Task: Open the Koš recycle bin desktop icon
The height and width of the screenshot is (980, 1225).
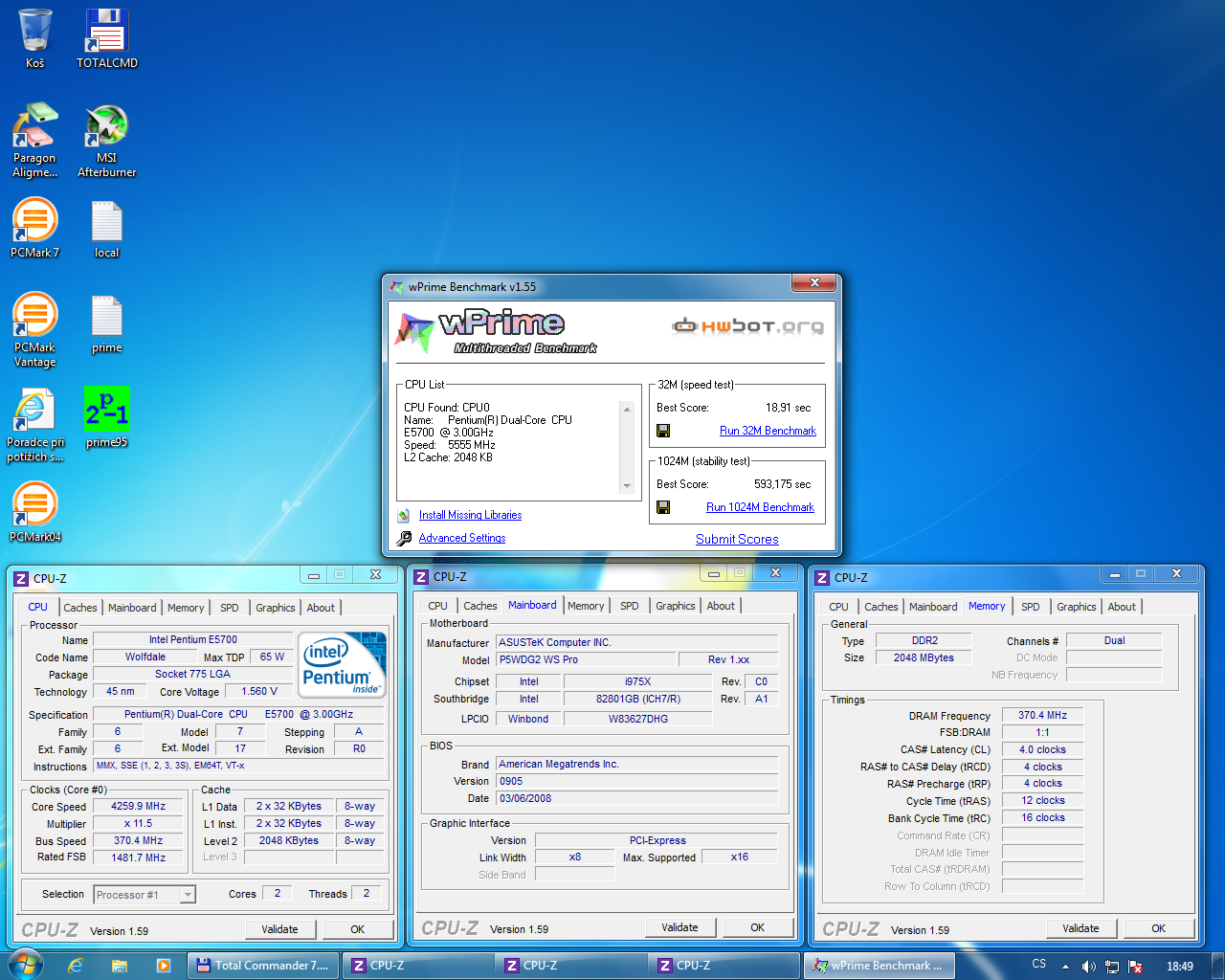Action: click(x=34, y=38)
